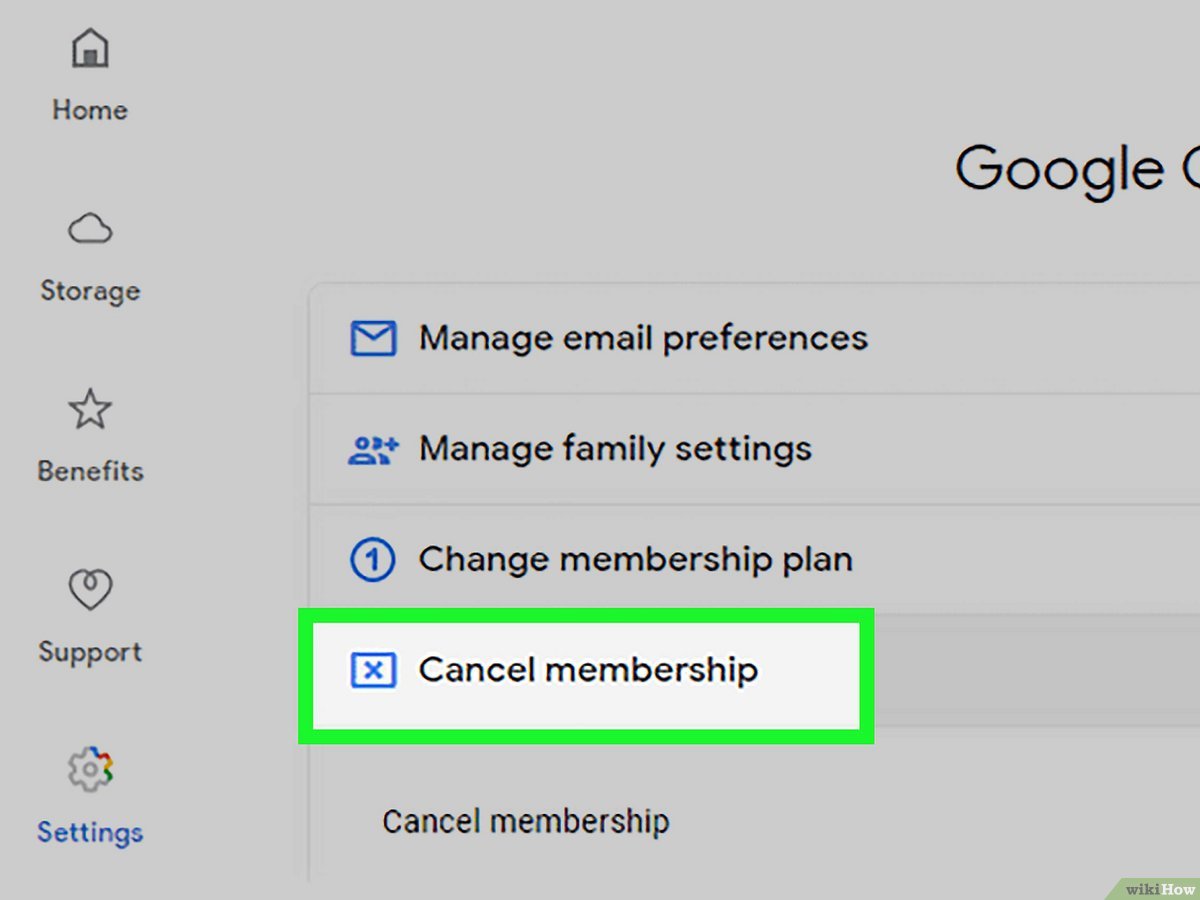Open Manage email preferences
1200x900 pixels.
coord(643,338)
